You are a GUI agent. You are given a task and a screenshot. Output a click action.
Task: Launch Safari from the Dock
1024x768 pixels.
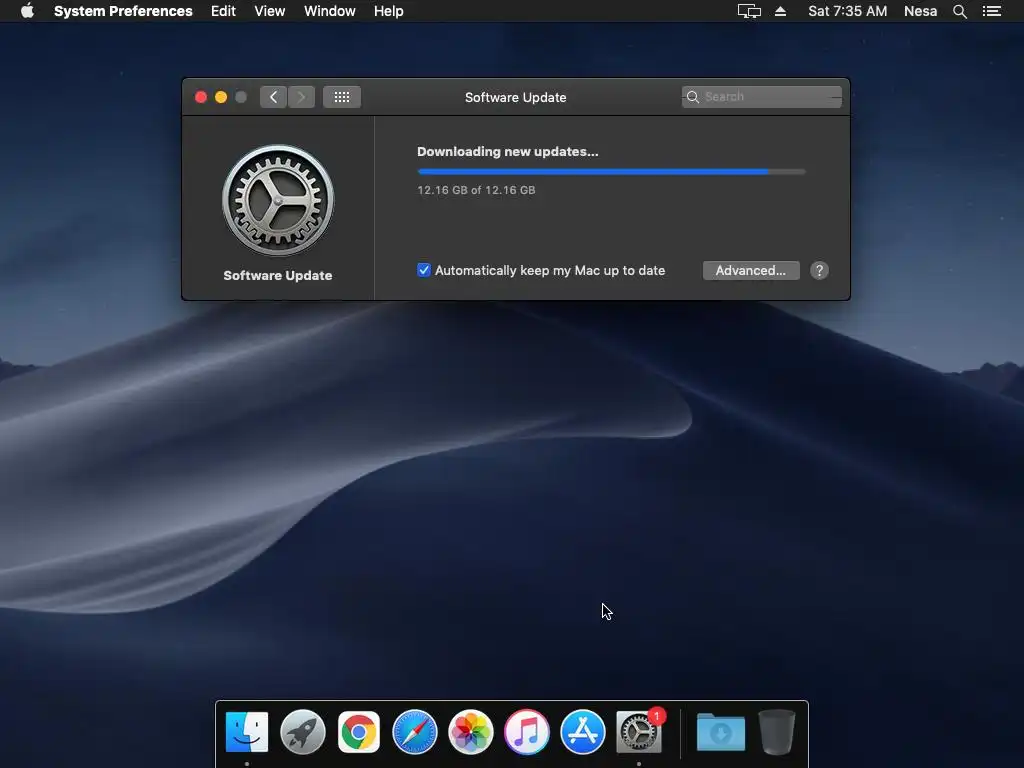[x=415, y=732]
